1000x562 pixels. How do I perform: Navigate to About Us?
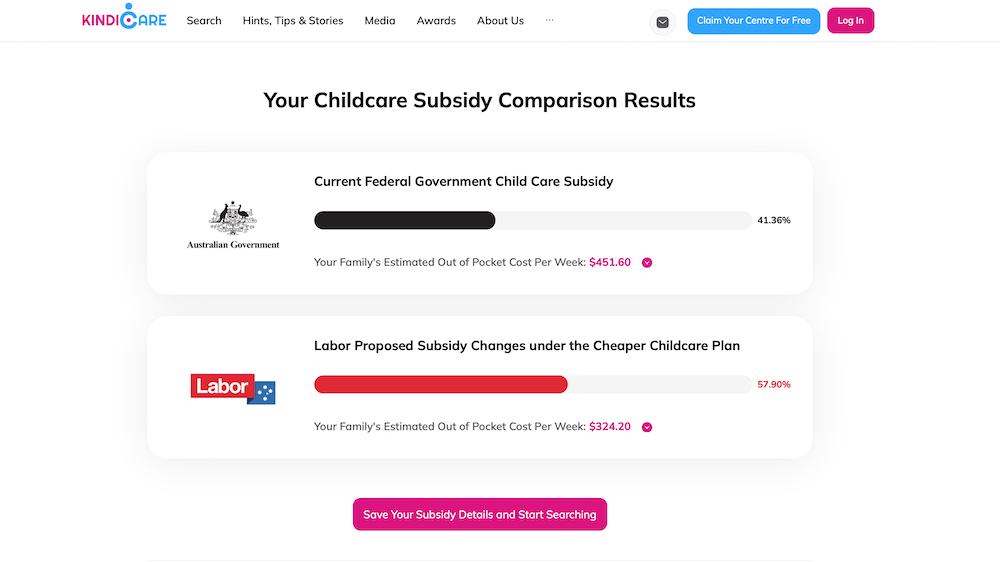coord(500,21)
